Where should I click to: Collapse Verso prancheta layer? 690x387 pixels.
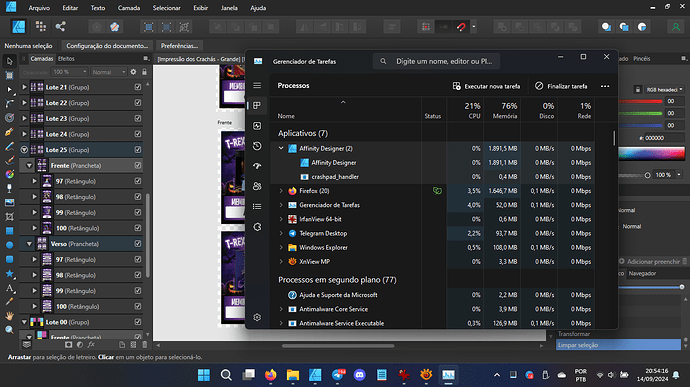(x=29, y=243)
